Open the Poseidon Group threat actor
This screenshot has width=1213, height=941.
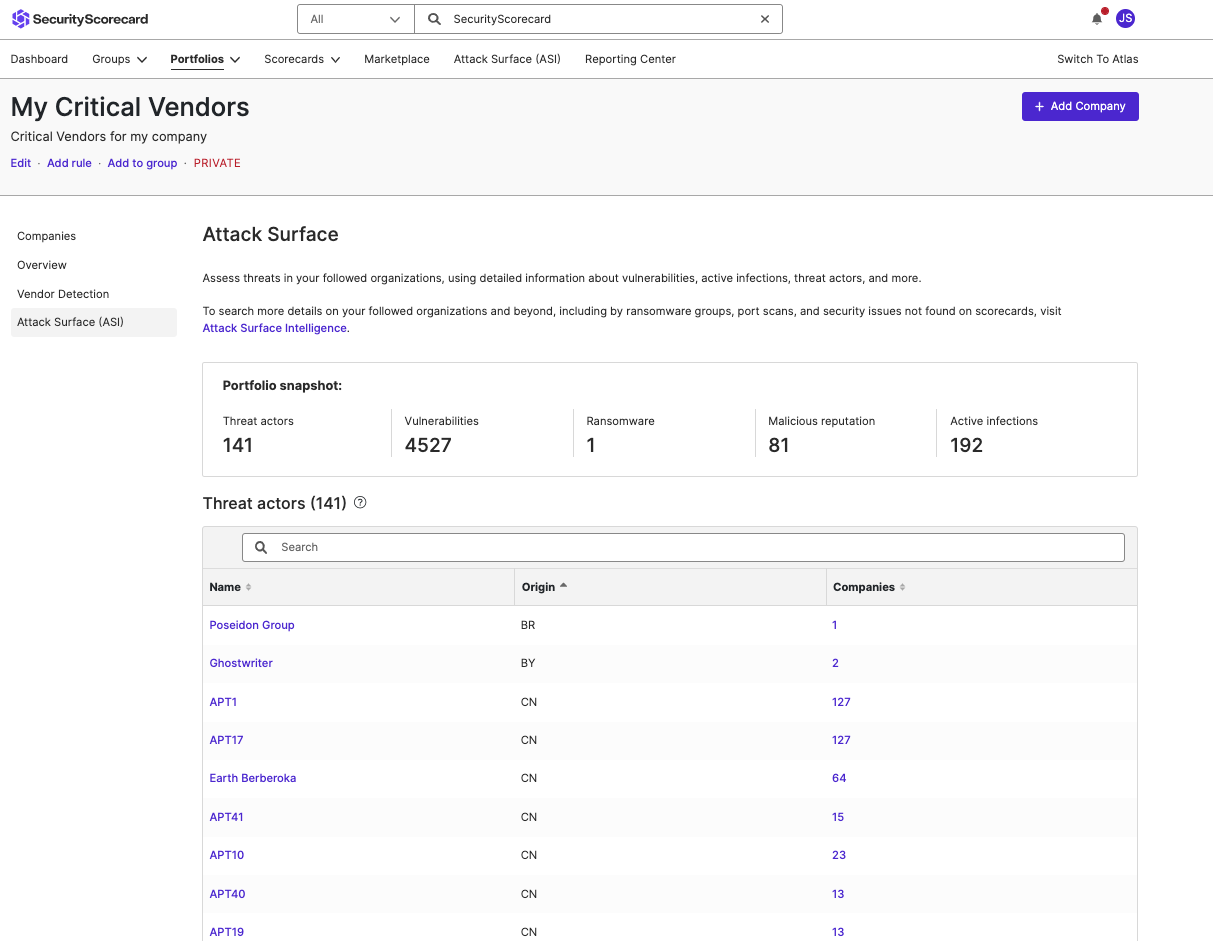click(x=252, y=625)
